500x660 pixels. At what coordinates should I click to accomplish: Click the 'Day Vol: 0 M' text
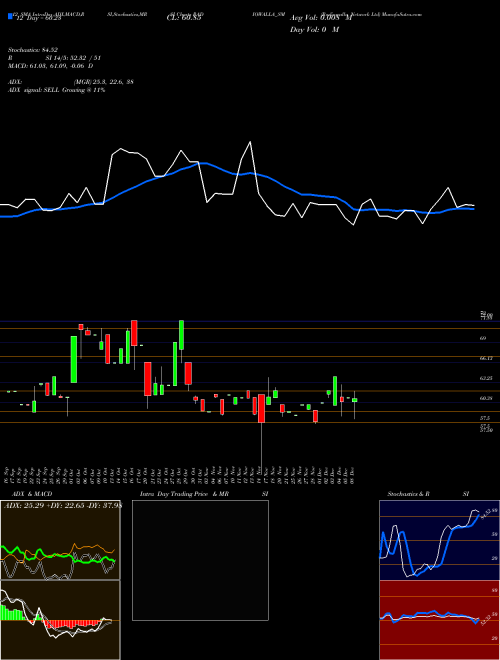314,30
